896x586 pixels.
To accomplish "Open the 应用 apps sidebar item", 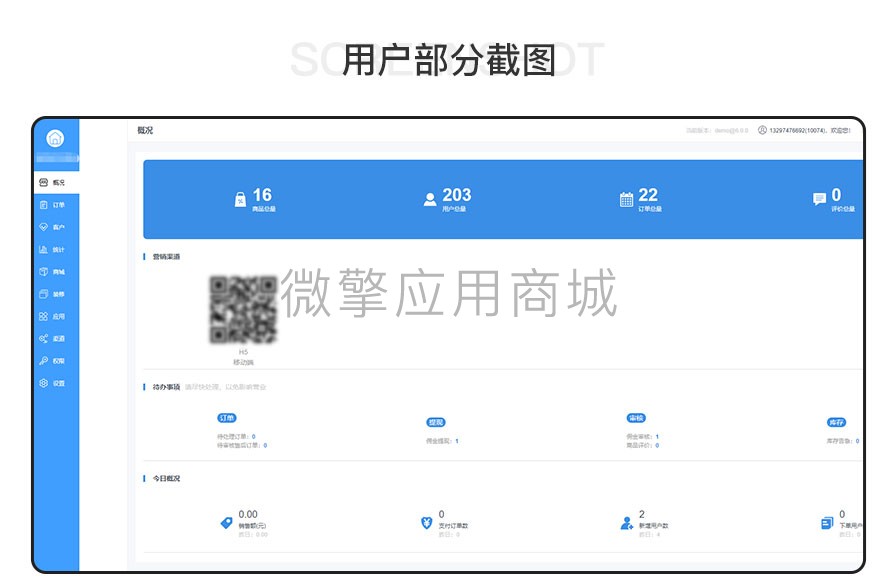I will 56,316.
